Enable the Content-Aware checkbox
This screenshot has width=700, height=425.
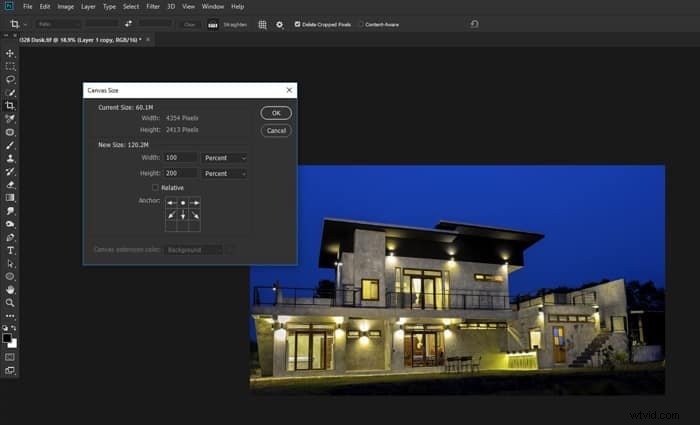(x=362, y=24)
